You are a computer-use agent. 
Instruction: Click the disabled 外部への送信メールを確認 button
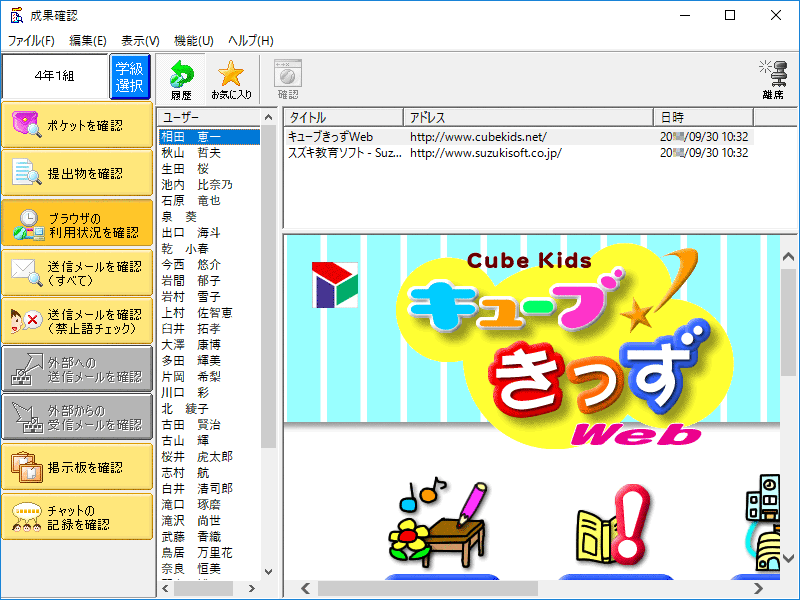(77, 369)
